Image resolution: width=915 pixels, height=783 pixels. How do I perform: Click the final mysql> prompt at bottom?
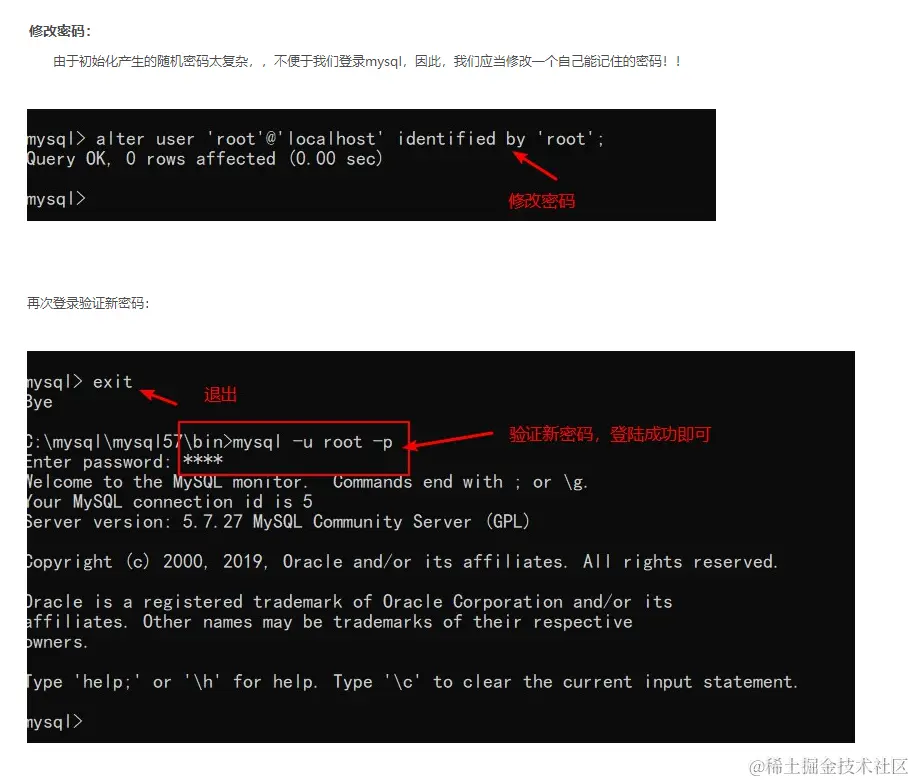55,722
